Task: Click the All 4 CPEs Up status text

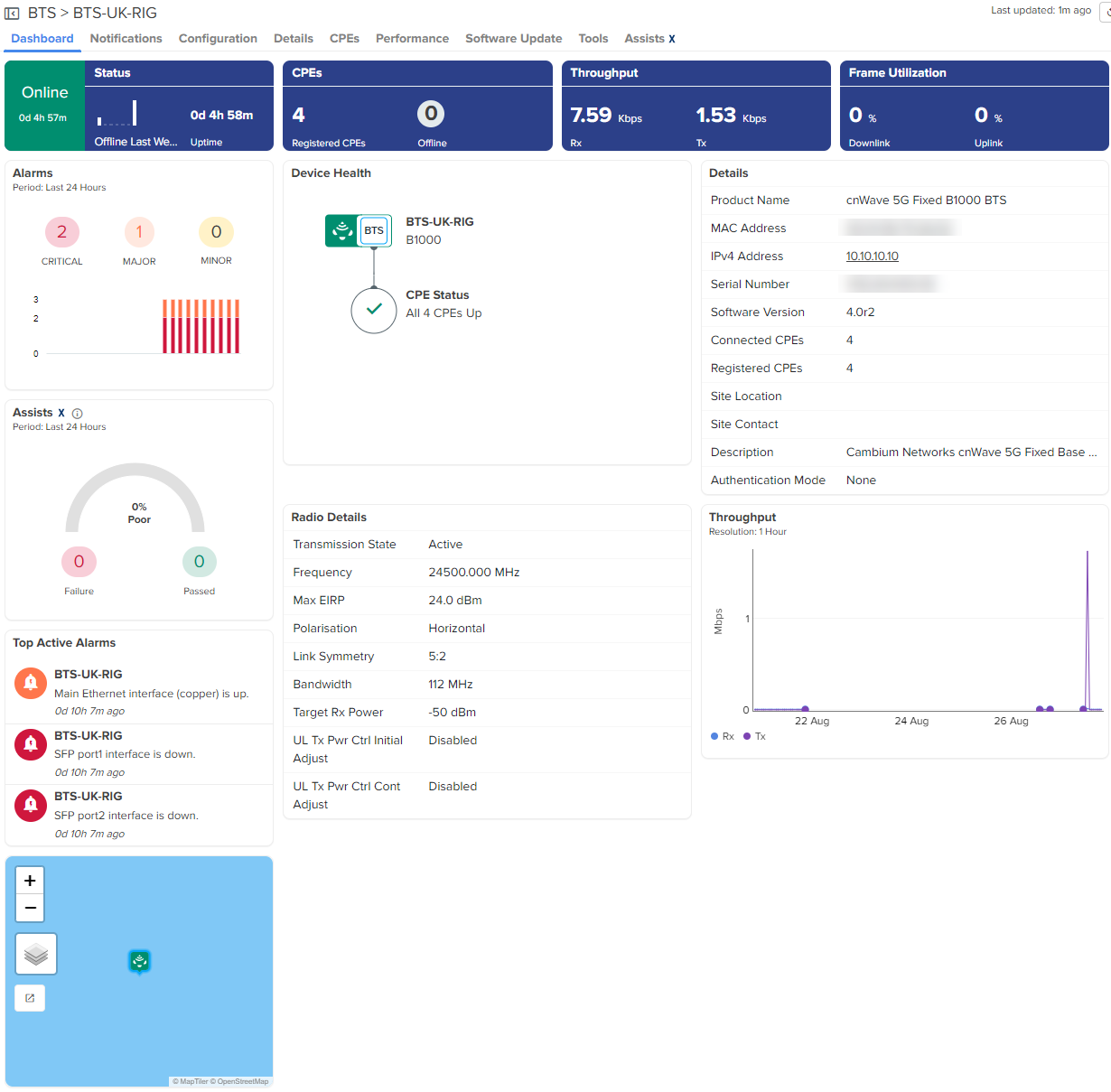Action: [444, 313]
